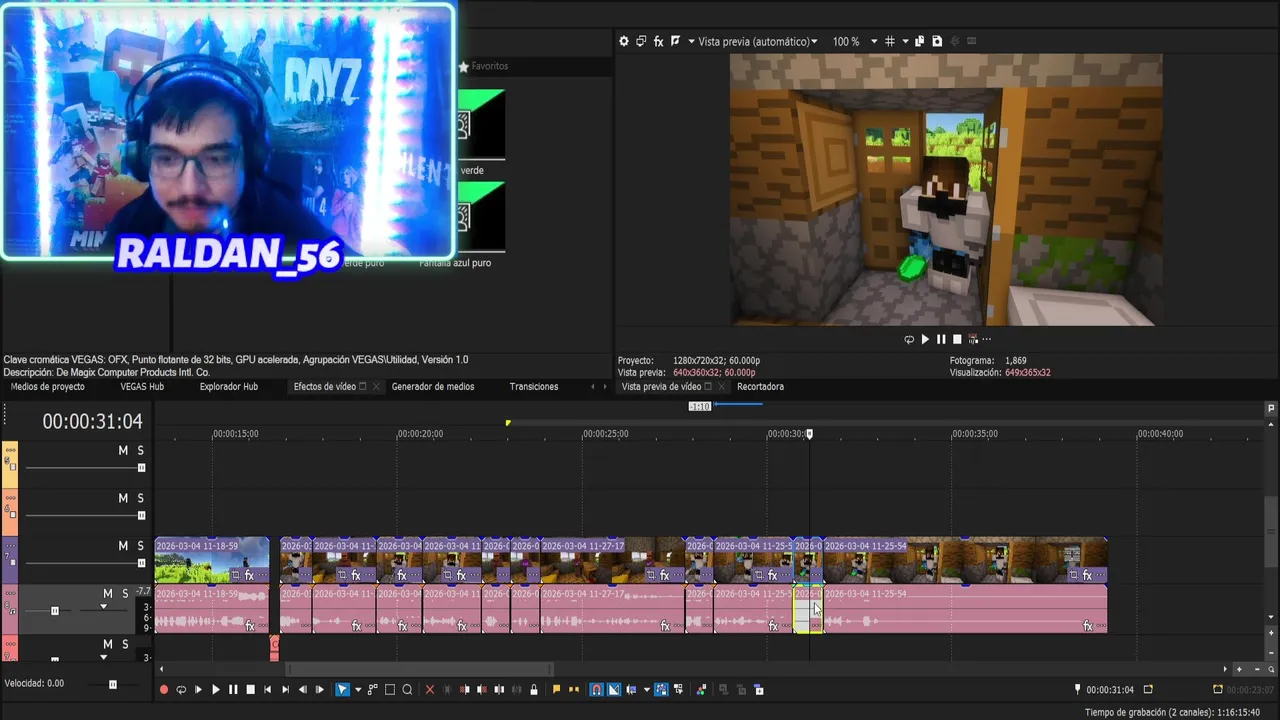The image size is (1280, 720).
Task: Mute audio track 9 with M button
Action: point(107,645)
